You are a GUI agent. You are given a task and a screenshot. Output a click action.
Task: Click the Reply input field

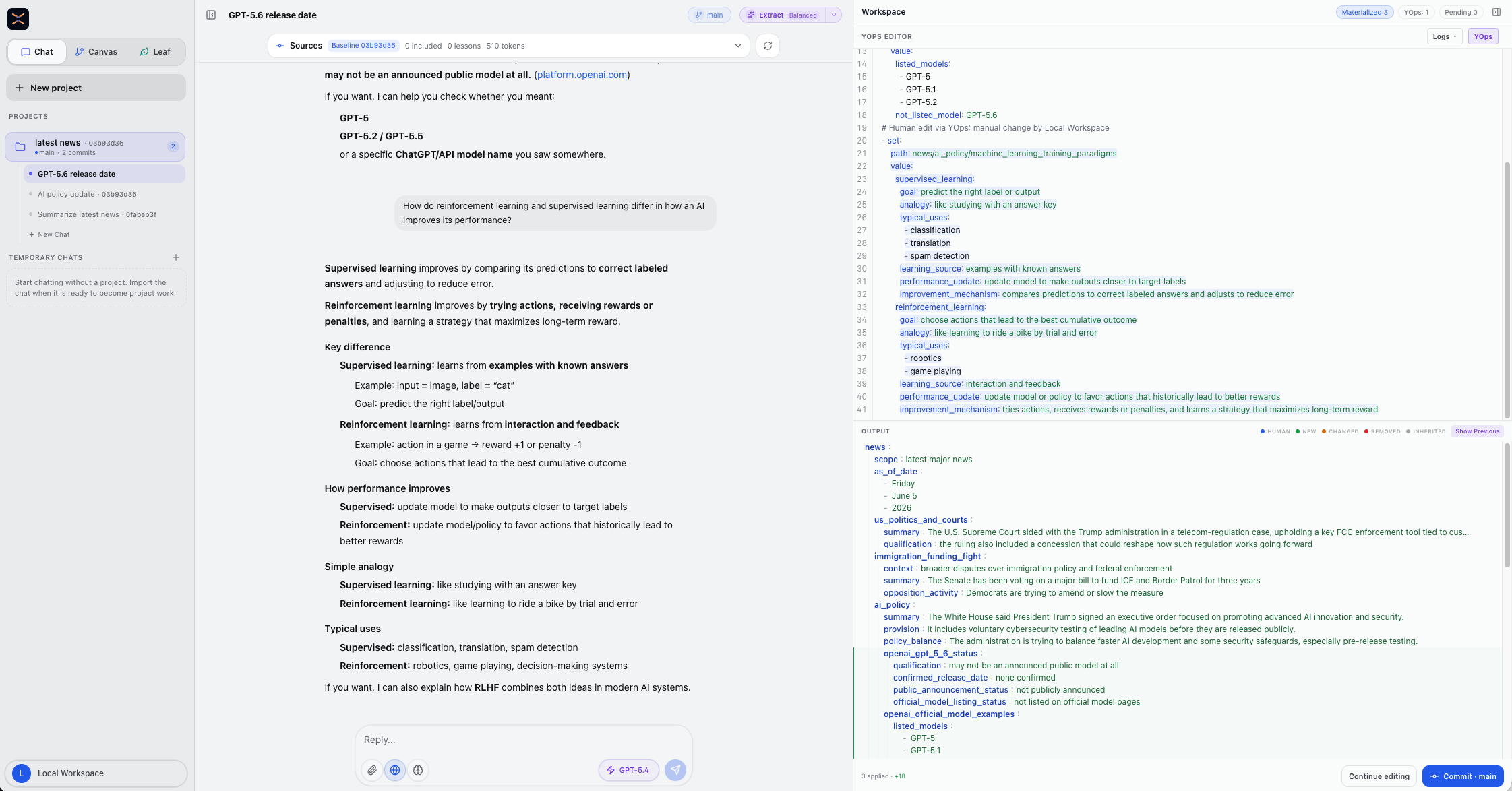pos(523,740)
